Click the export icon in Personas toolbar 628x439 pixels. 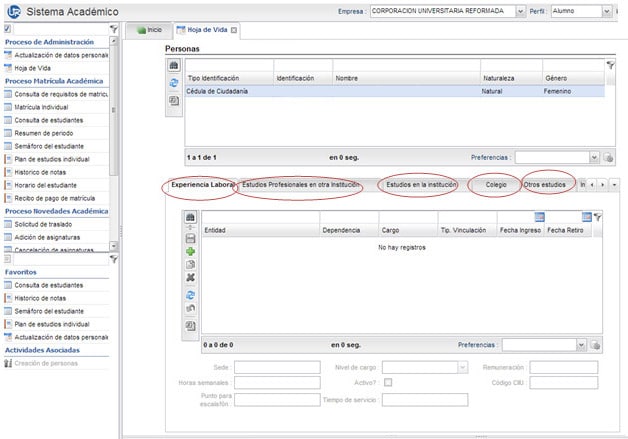coord(174,101)
